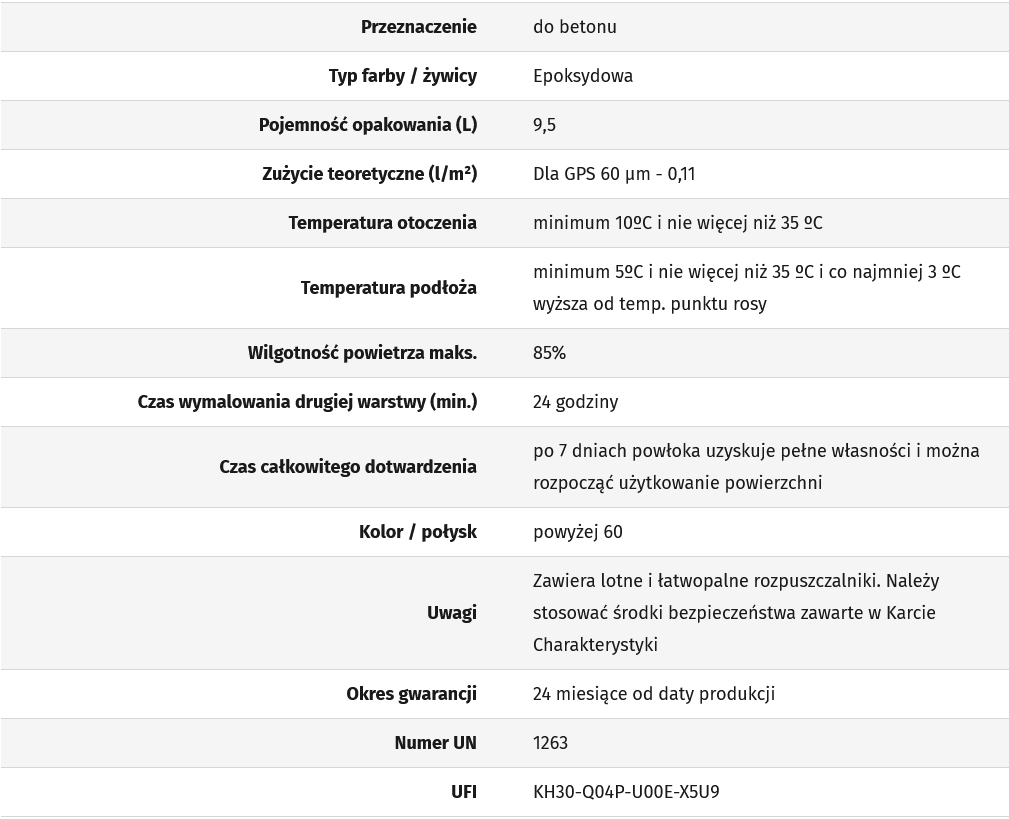Click 'Pojemność opakowania (L)' label

click(367, 125)
